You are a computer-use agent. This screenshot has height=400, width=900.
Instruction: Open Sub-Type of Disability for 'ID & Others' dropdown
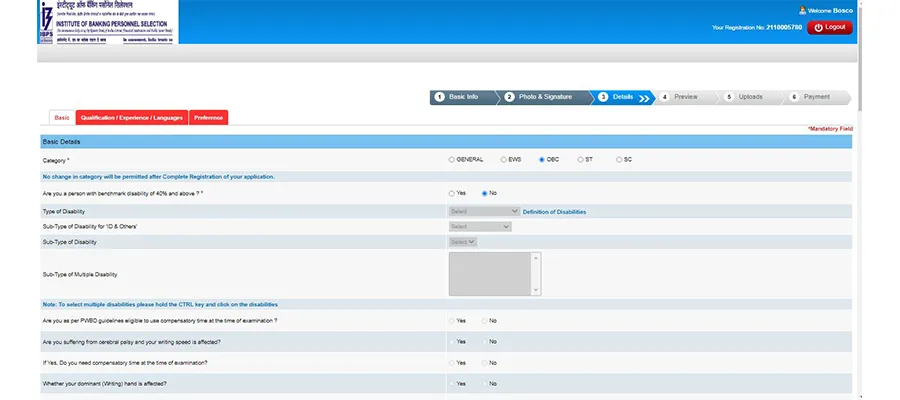pyautogui.click(x=480, y=227)
